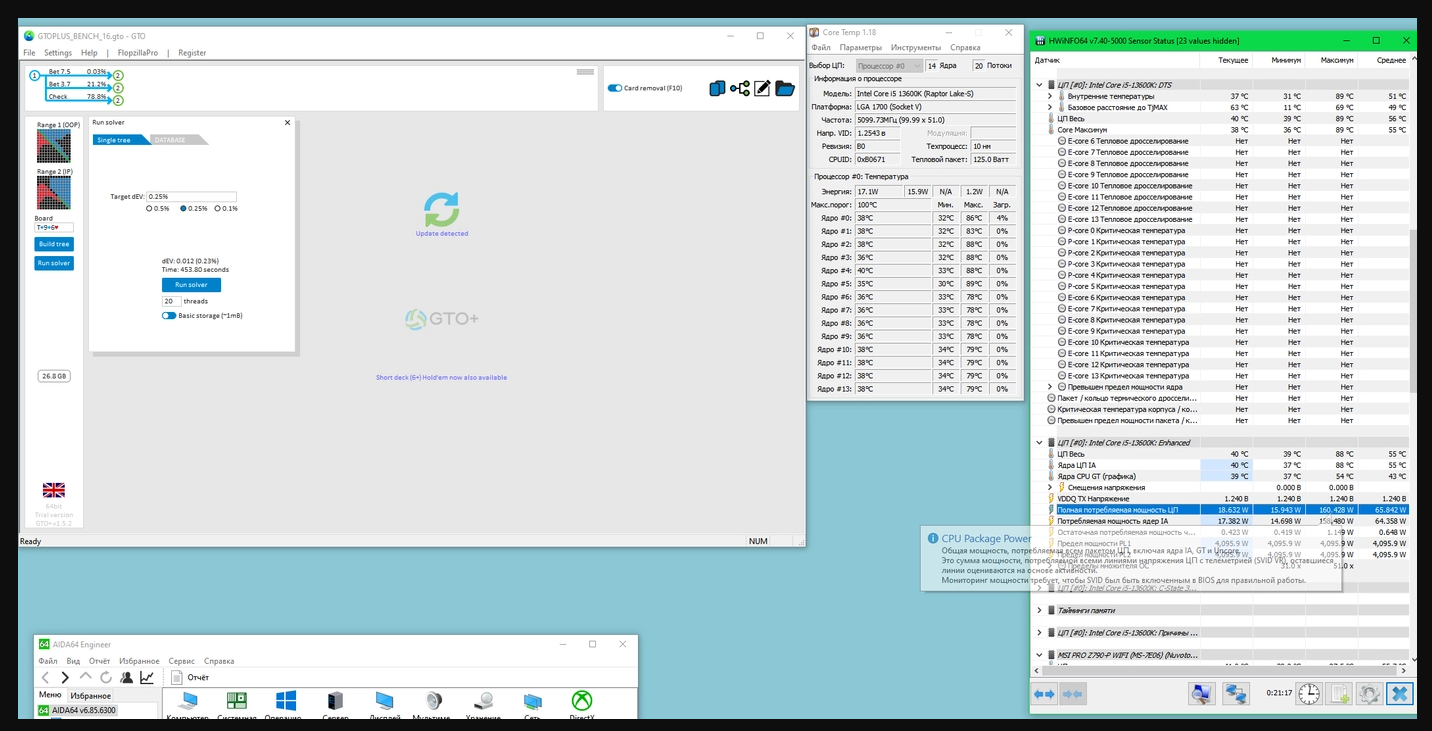Open the Storage category icon in AIDA64
Viewport: 1432px width, 731px height.
(483, 702)
